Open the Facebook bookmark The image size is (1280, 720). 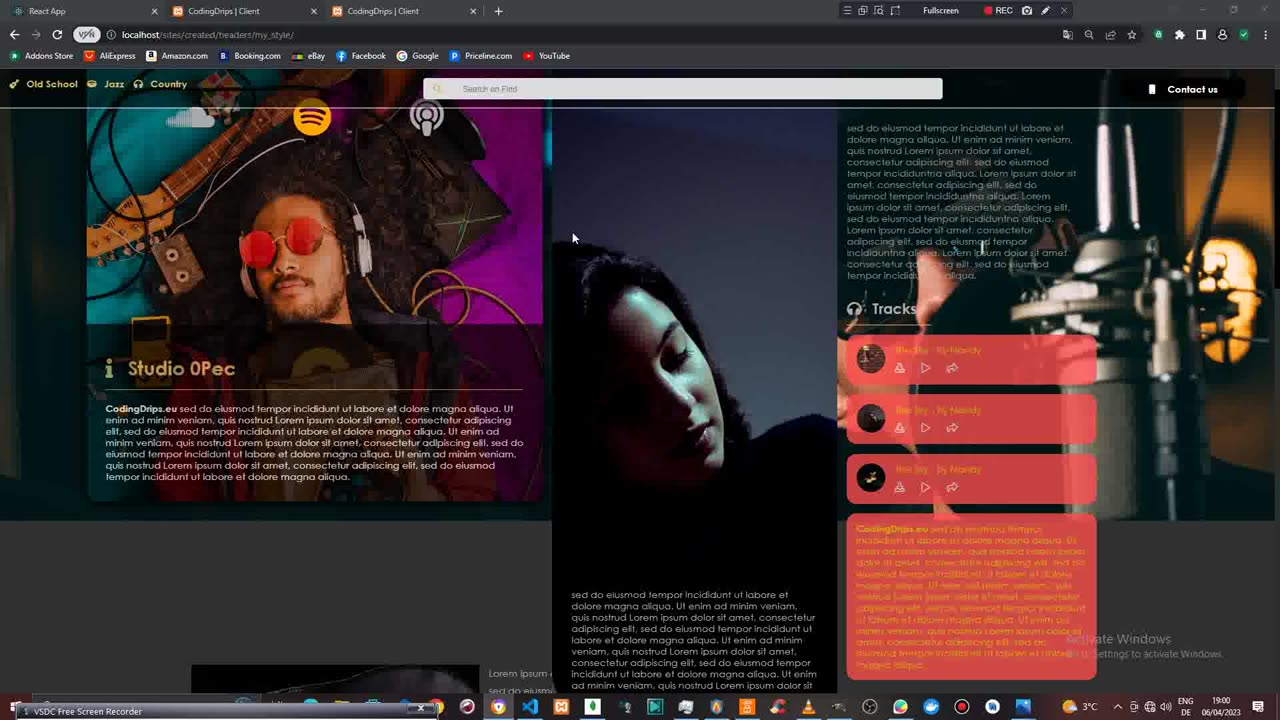pyautogui.click(x=361, y=56)
